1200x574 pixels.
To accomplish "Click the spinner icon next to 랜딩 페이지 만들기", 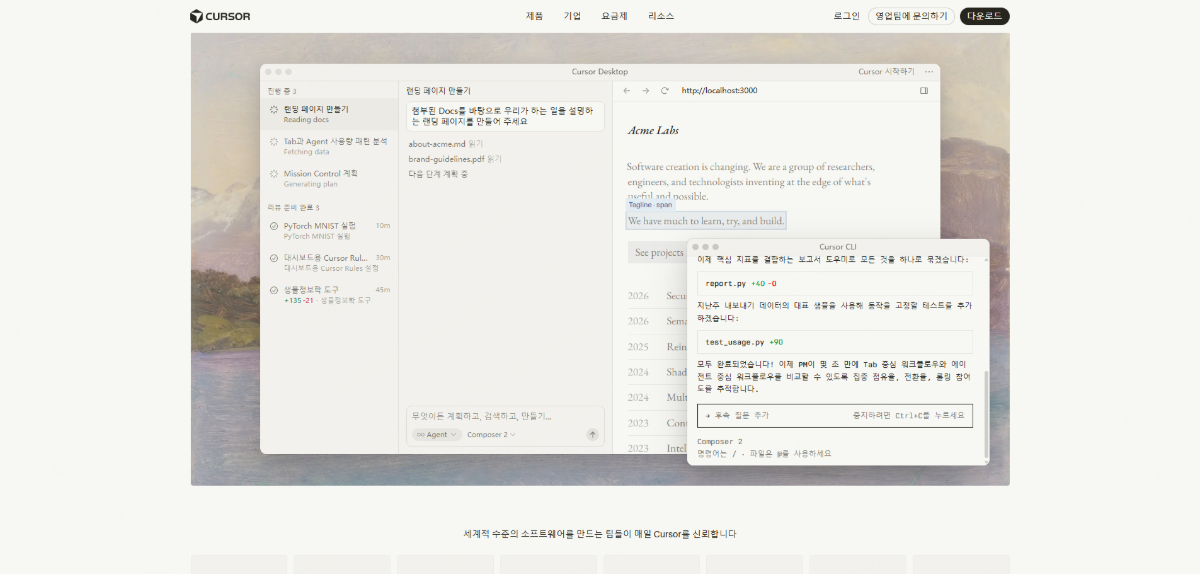I will [274, 109].
